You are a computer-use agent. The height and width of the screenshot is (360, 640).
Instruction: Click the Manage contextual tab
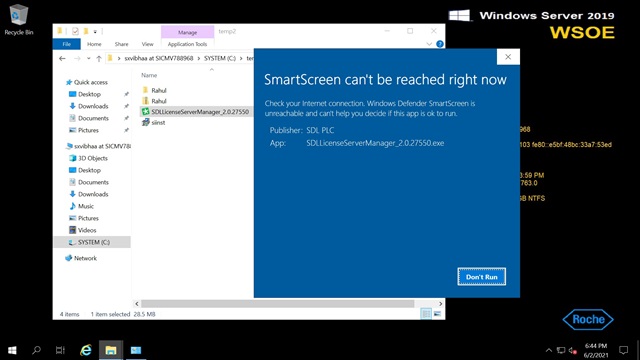click(187, 32)
